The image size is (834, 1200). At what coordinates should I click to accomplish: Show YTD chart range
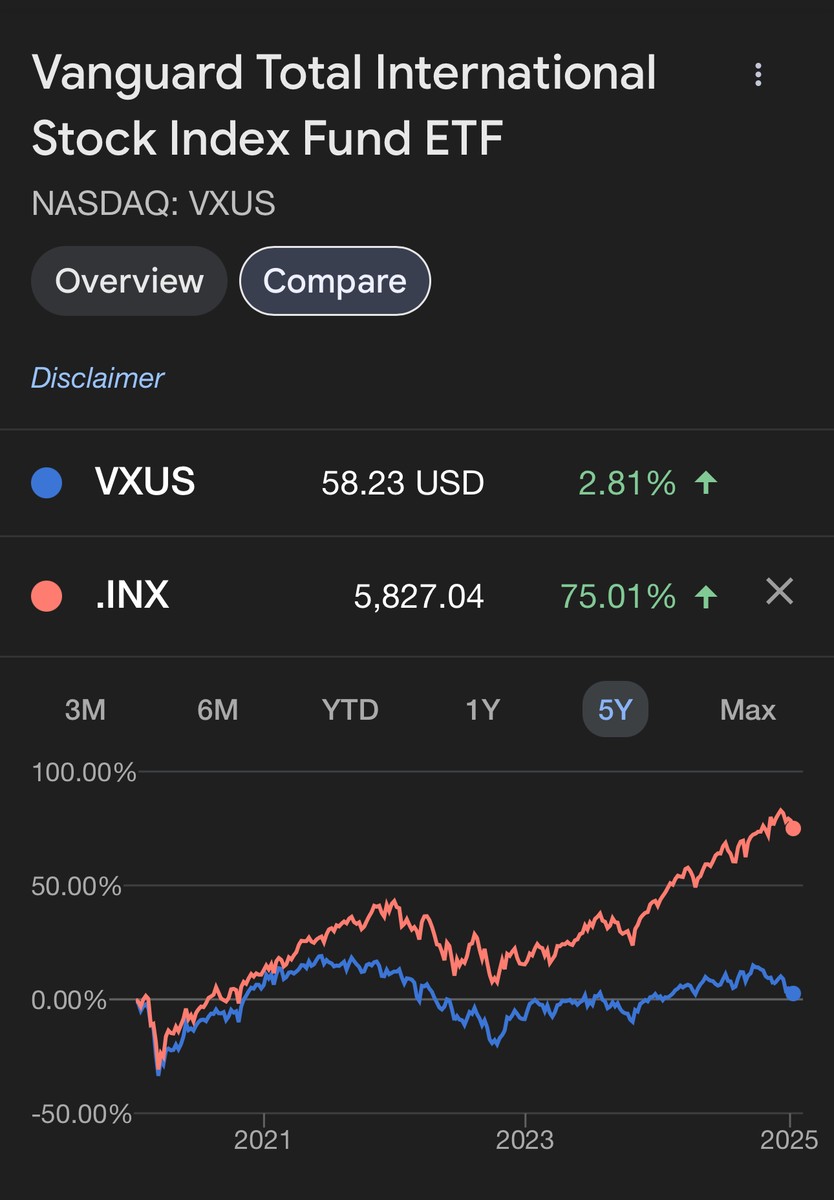[x=350, y=710]
